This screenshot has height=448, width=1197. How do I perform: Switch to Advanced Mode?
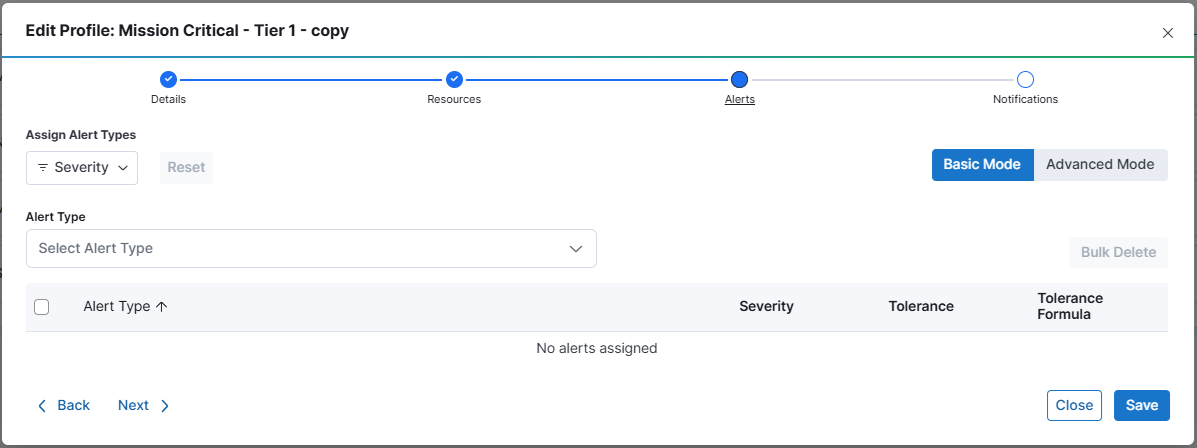coord(1100,165)
